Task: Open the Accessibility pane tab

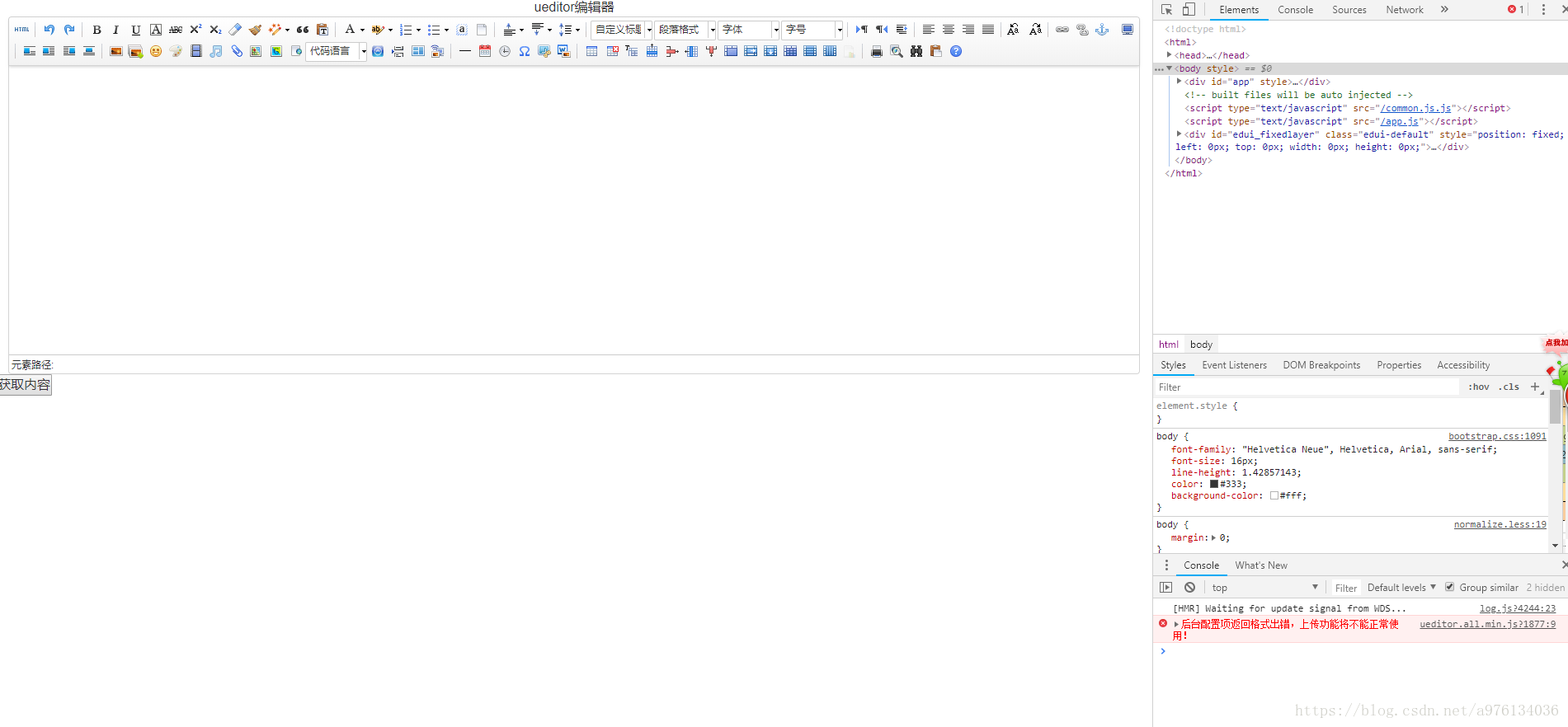Action: tap(1463, 365)
